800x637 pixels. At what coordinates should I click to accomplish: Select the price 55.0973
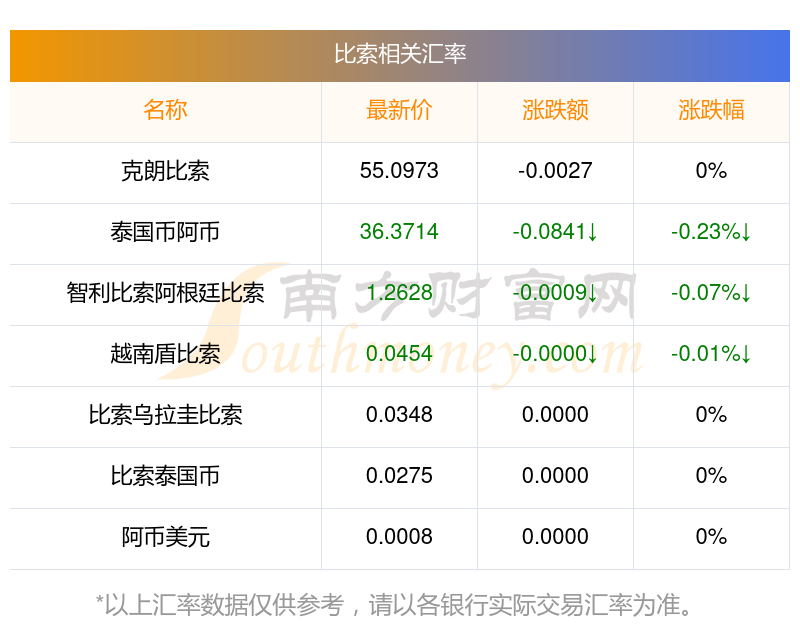(x=399, y=171)
